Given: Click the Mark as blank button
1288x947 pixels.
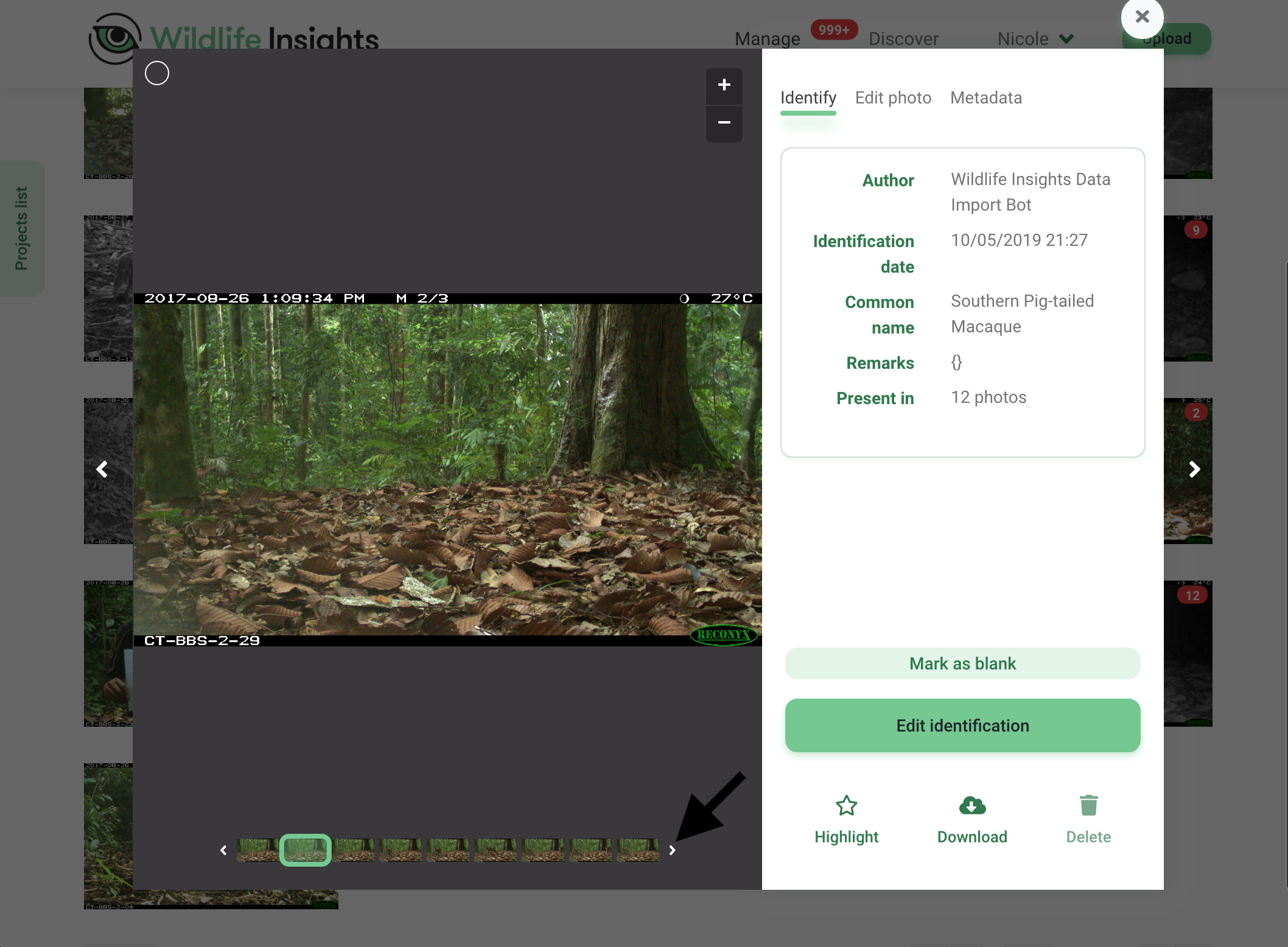Looking at the screenshot, I should tap(962, 663).
